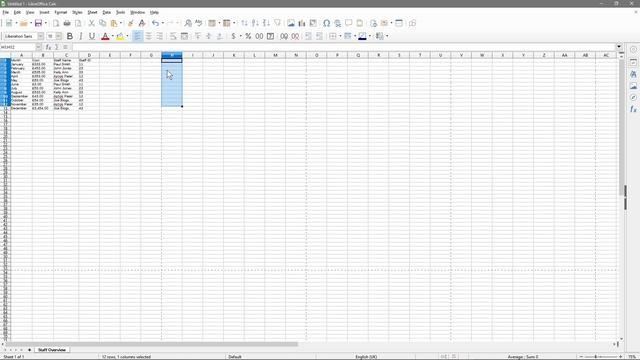This screenshot has height=360, width=640.
Task: Insert an image via toolbar icon
Action: click(x=291, y=23)
